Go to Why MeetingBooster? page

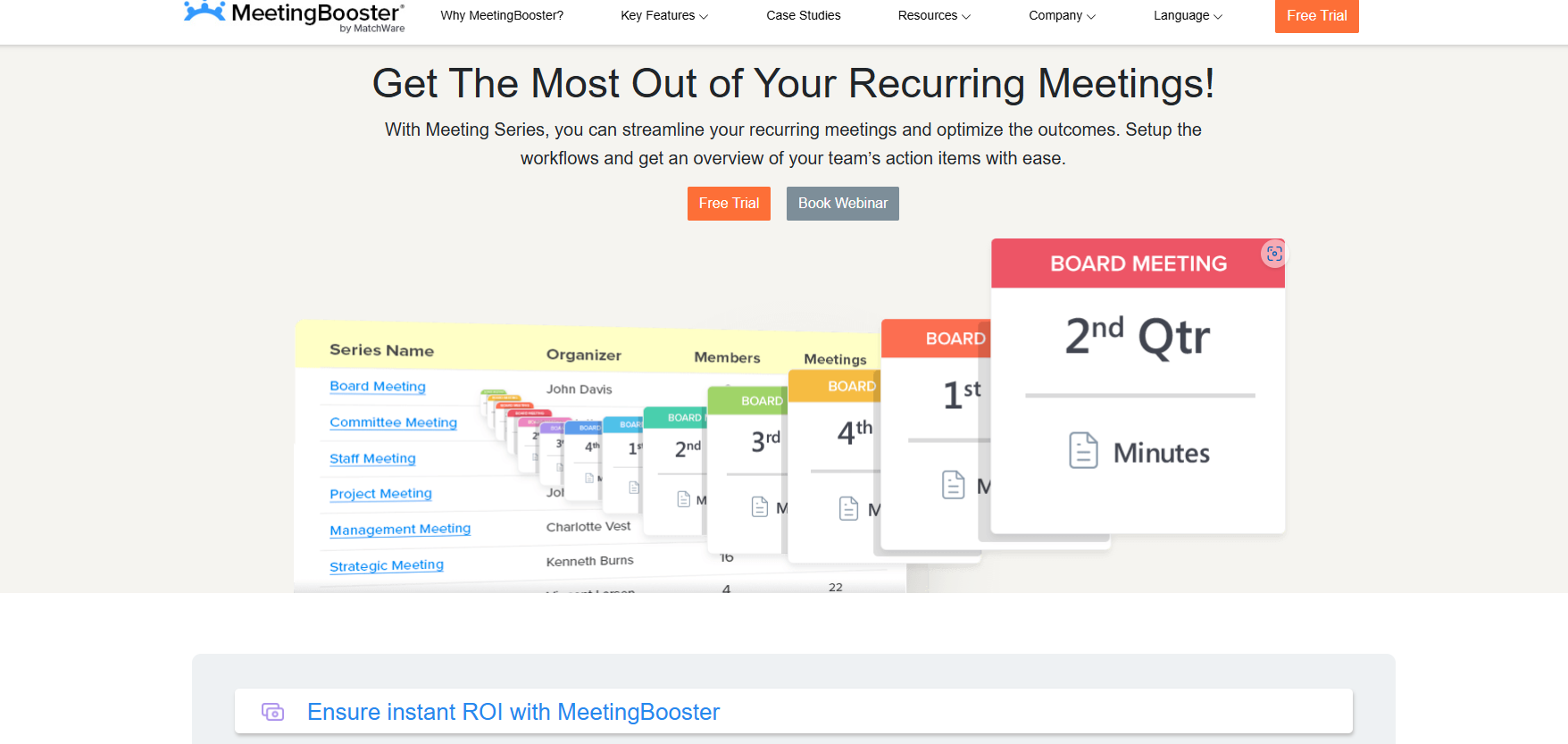[502, 15]
